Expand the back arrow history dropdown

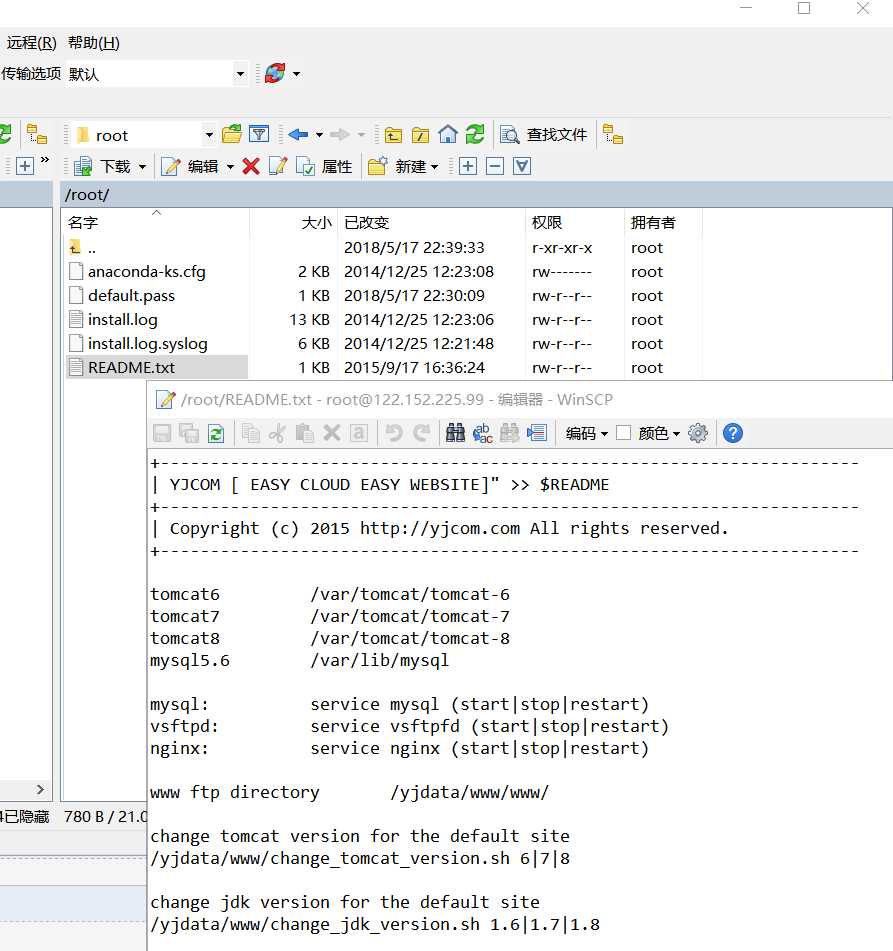pos(319,135)
